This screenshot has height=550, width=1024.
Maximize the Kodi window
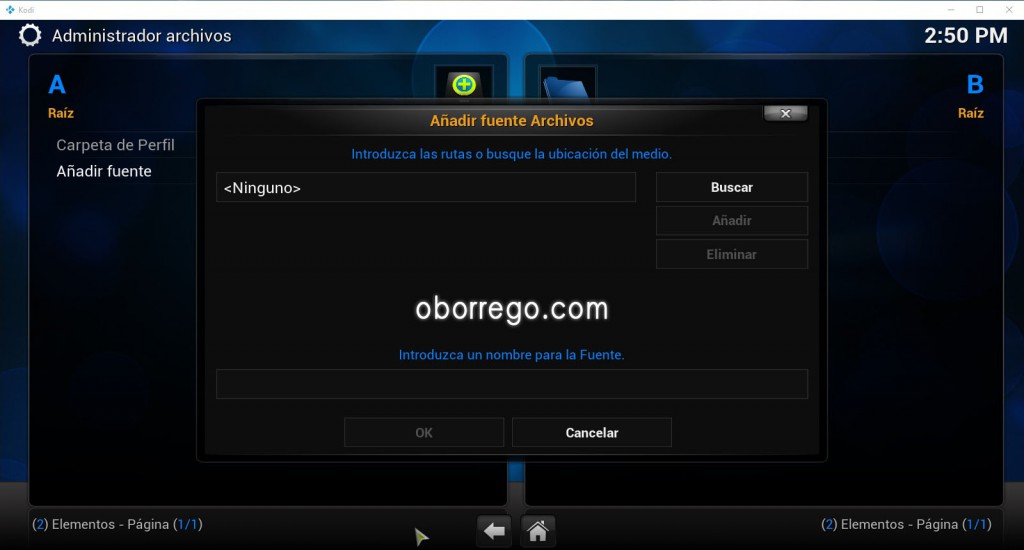[x=979, y=9]
